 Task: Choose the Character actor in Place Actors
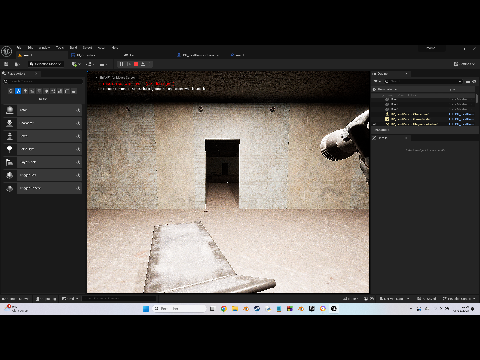(x=43, y=123)
